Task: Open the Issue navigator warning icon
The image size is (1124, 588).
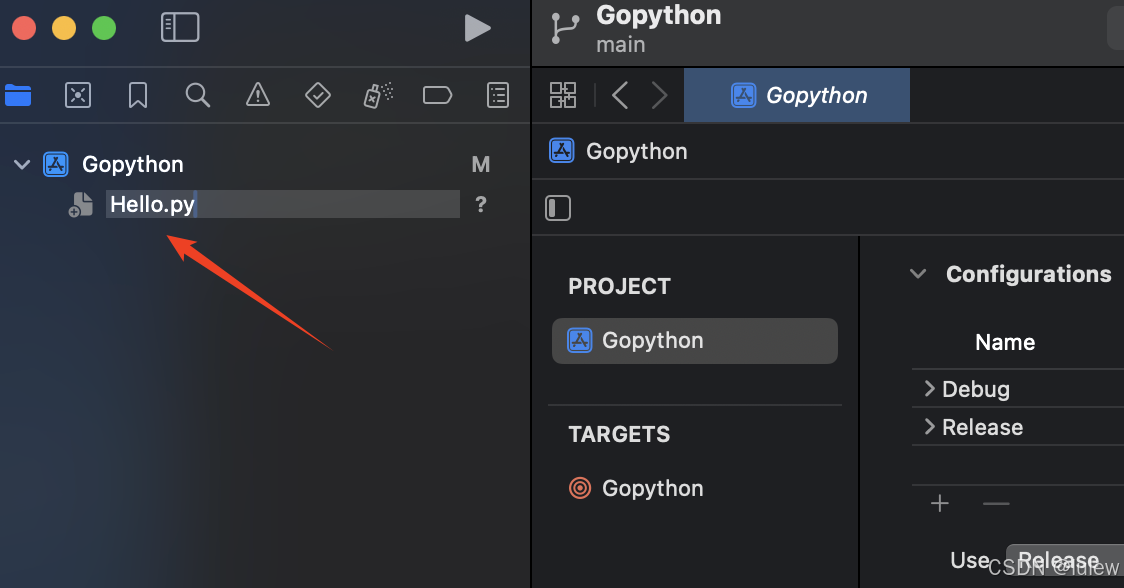Action: click(x=258, y=95)
